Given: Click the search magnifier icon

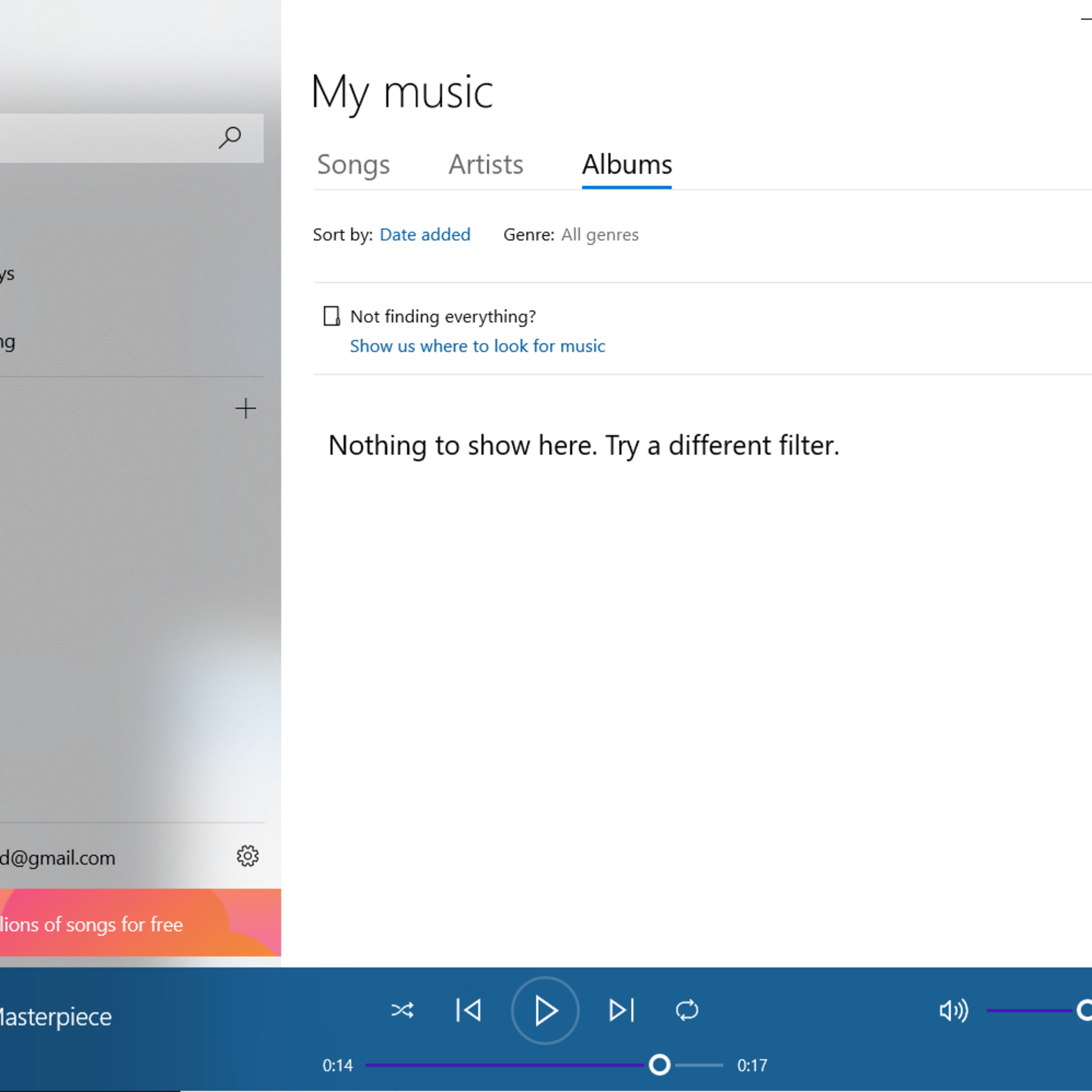Looking at the screenshot, I should pos(229,137).
